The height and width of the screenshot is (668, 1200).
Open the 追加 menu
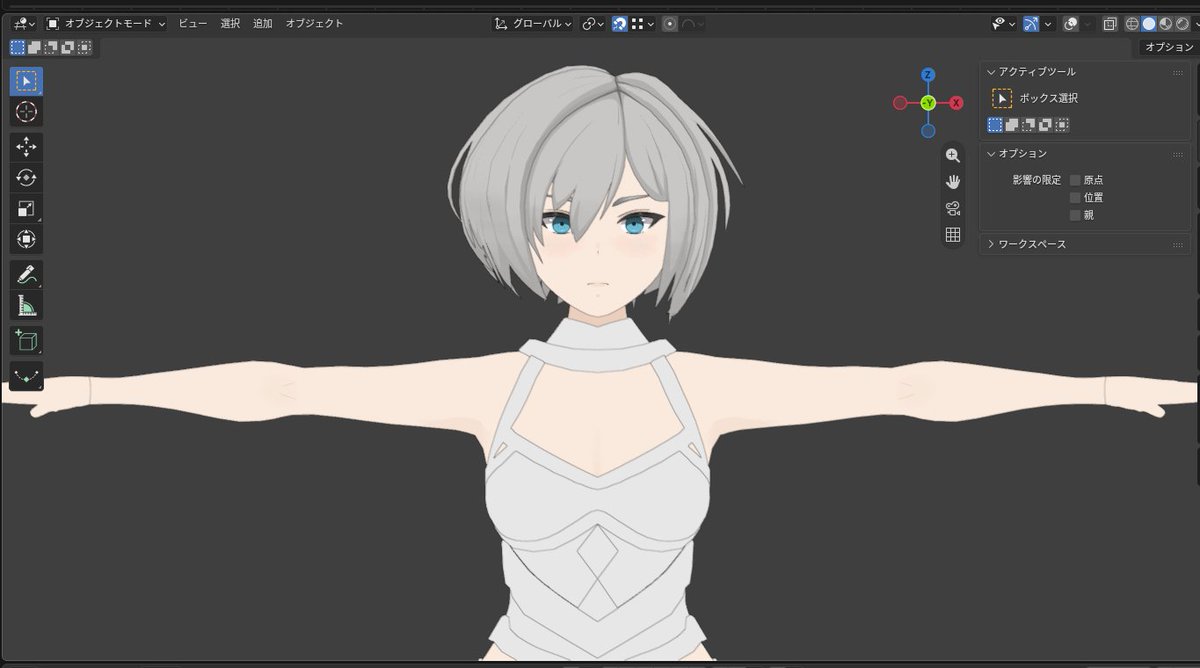click(x=262, y=23)
